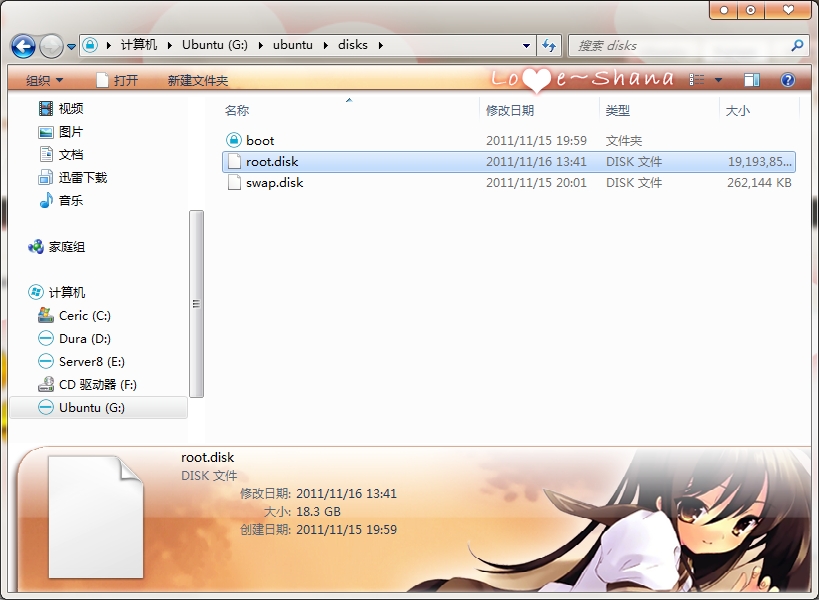Screen dimensions: 819x600
Task: Create a folder with 新建文件夹
Action: pyautogui.click(x=198, y=80)
